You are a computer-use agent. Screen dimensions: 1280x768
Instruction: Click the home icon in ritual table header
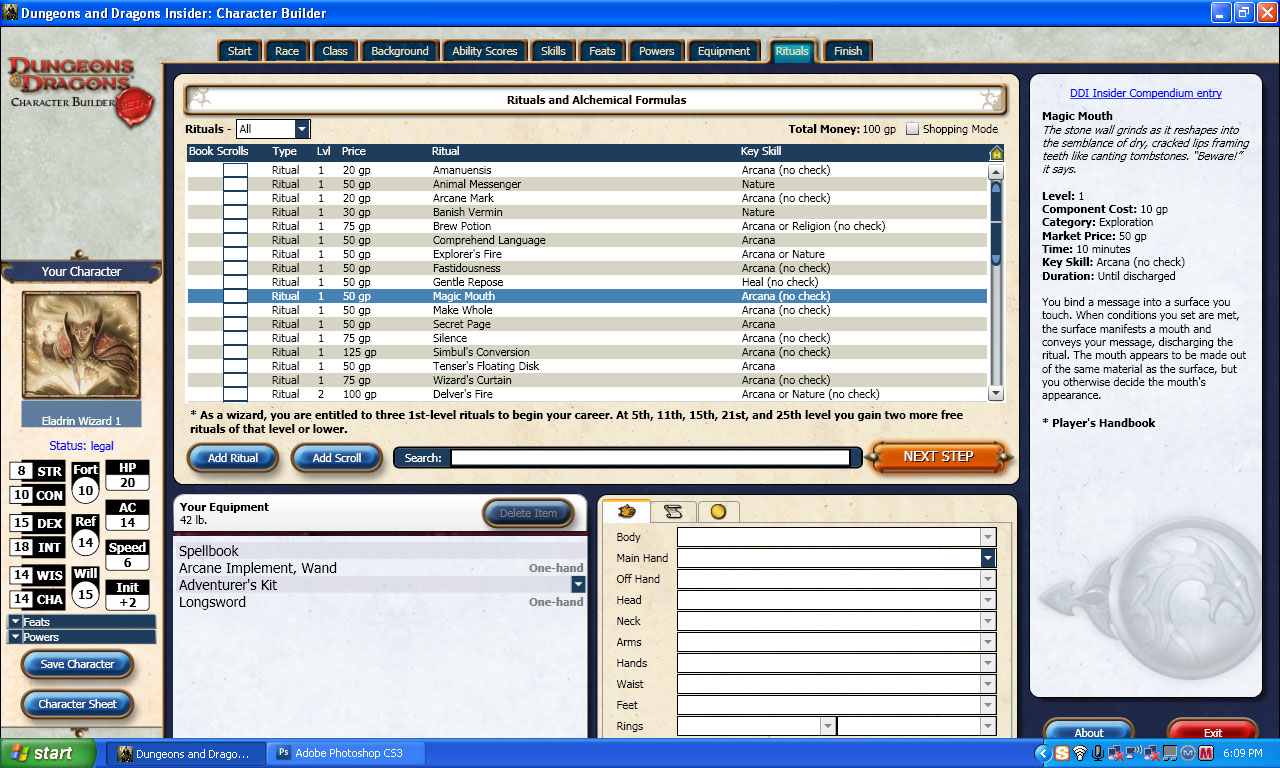coord(996,153)
